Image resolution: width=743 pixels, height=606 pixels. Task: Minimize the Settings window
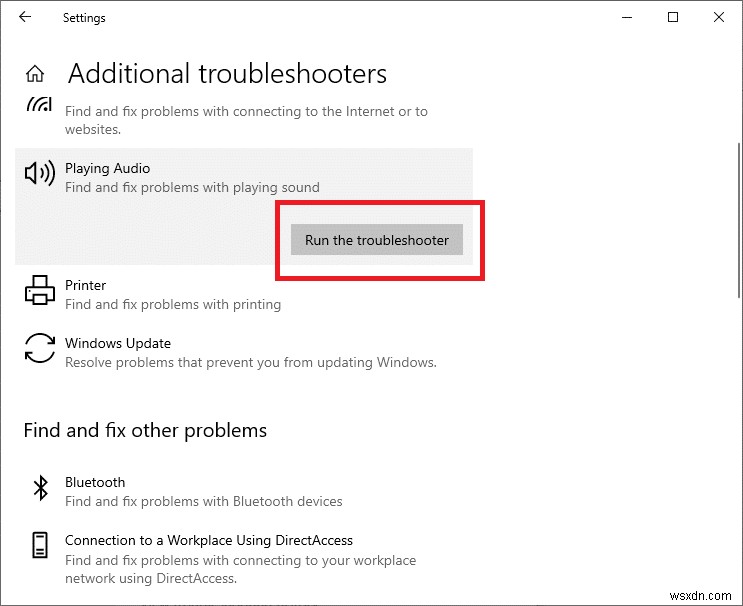627,18
